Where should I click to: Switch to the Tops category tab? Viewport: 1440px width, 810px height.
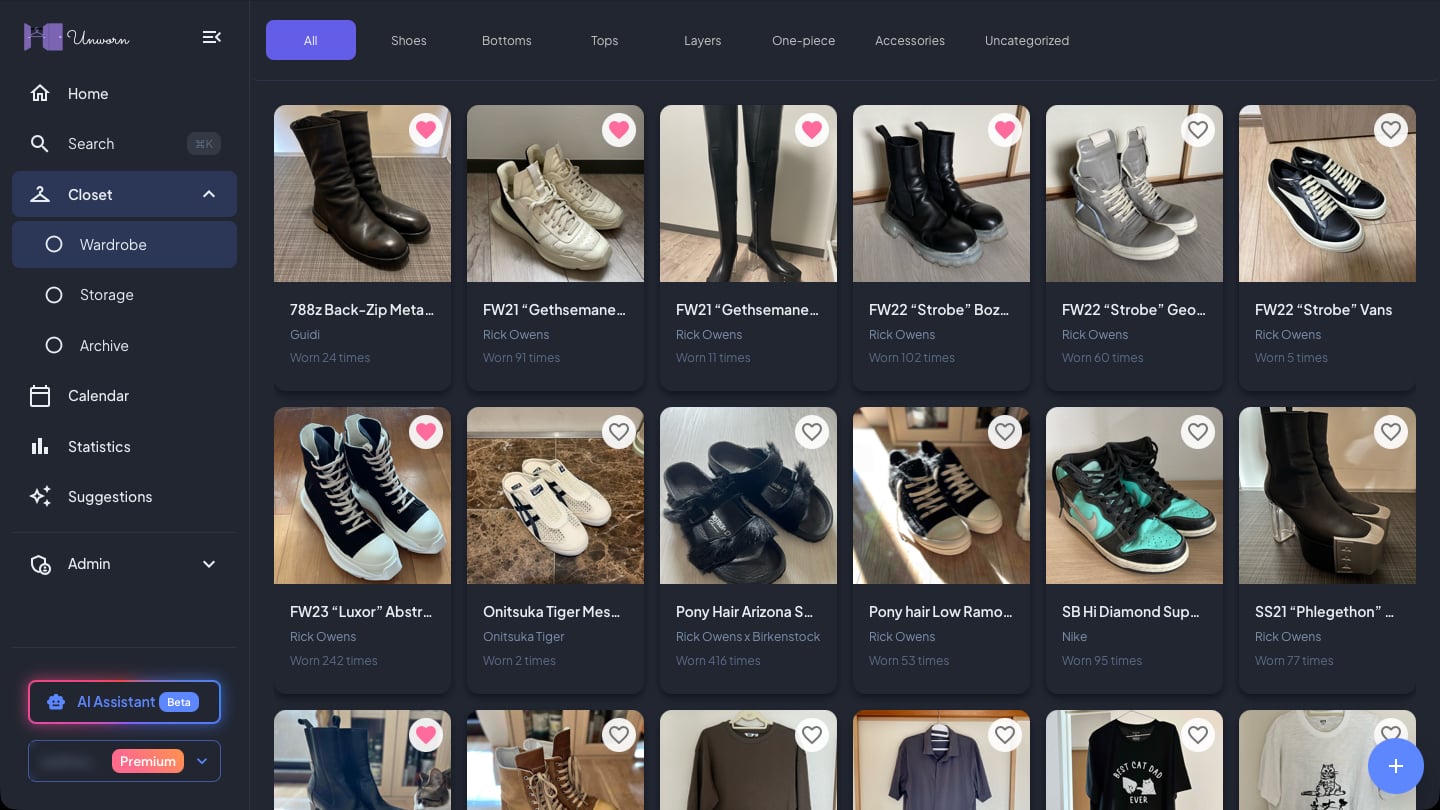tap(605, 40)
